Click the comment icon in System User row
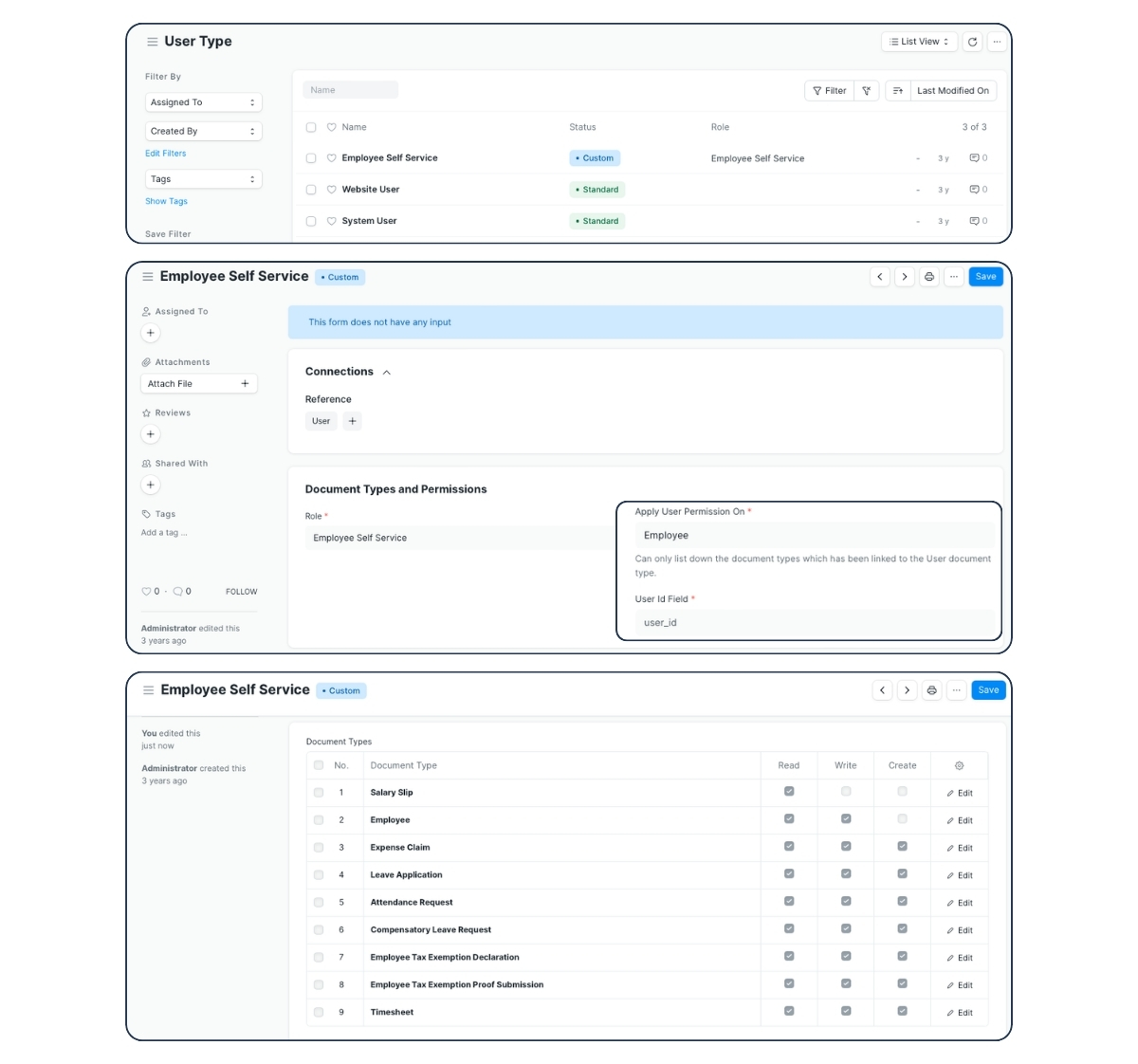The image size is (1138, 1064). (974, 221)
